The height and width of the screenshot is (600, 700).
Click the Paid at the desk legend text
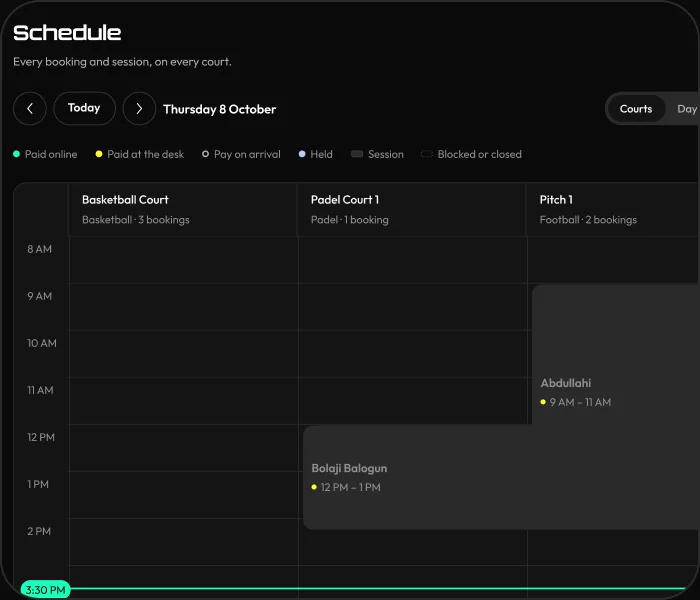tap(146, 154)
